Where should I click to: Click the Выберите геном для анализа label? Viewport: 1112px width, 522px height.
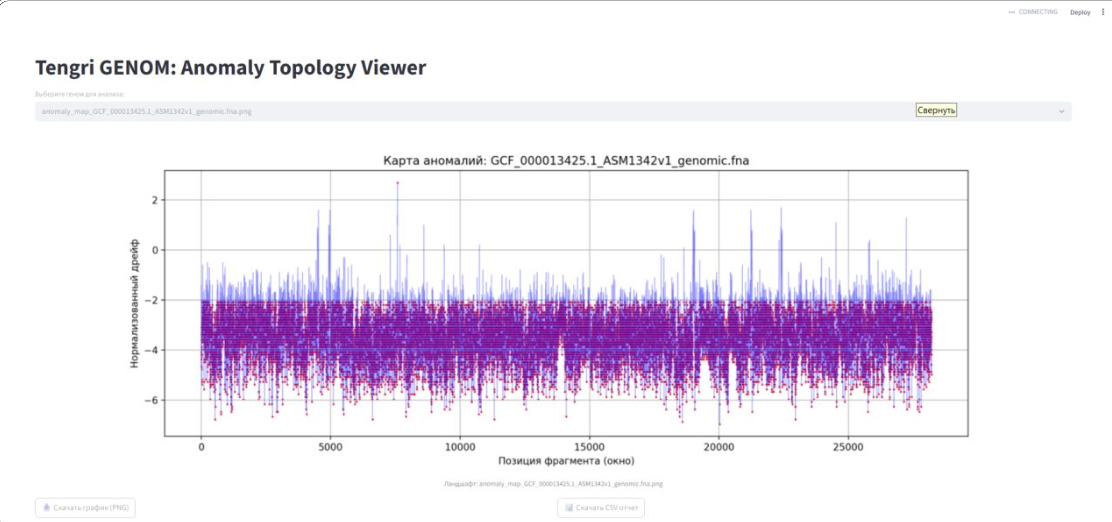tap(79, 94)
